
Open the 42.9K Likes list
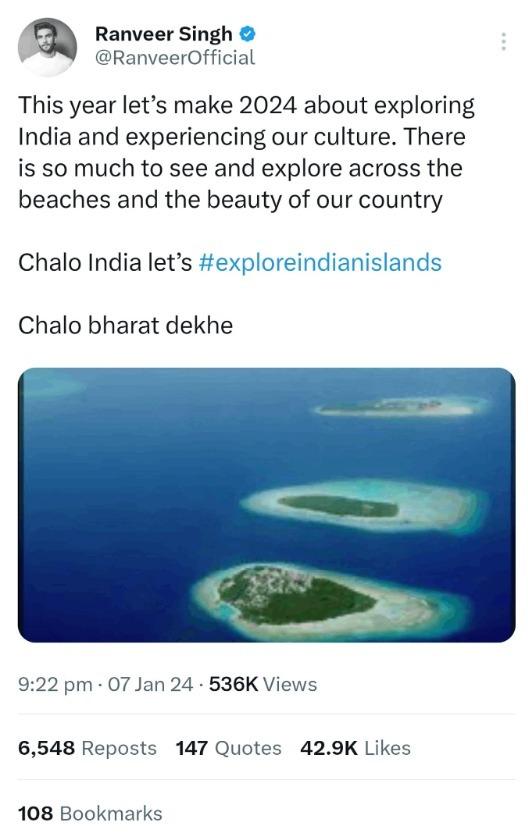[x=355, y=748]
